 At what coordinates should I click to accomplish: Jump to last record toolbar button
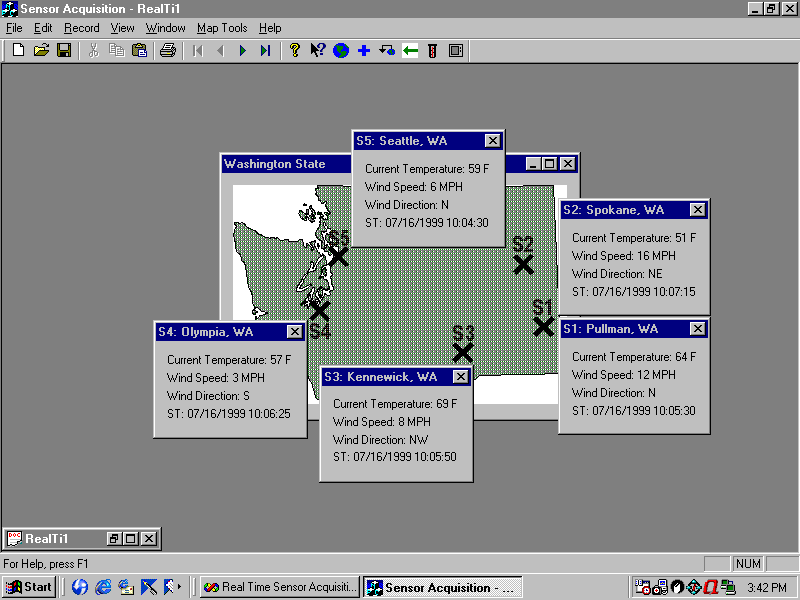[x=265, y=50]
